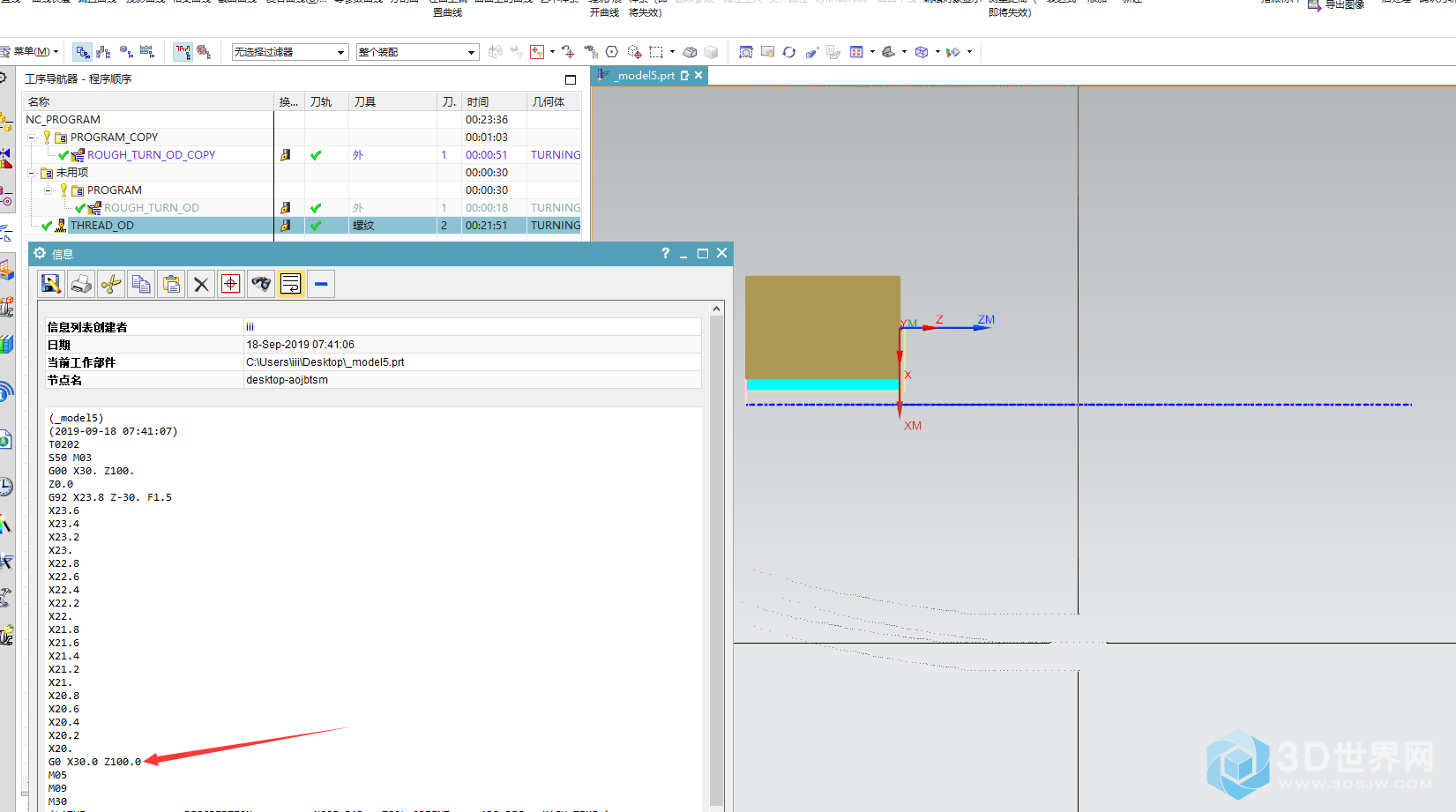The height and width of the screenshot is (812, 1456).
Task: Click the Pan hand icon
Action: 768,52
